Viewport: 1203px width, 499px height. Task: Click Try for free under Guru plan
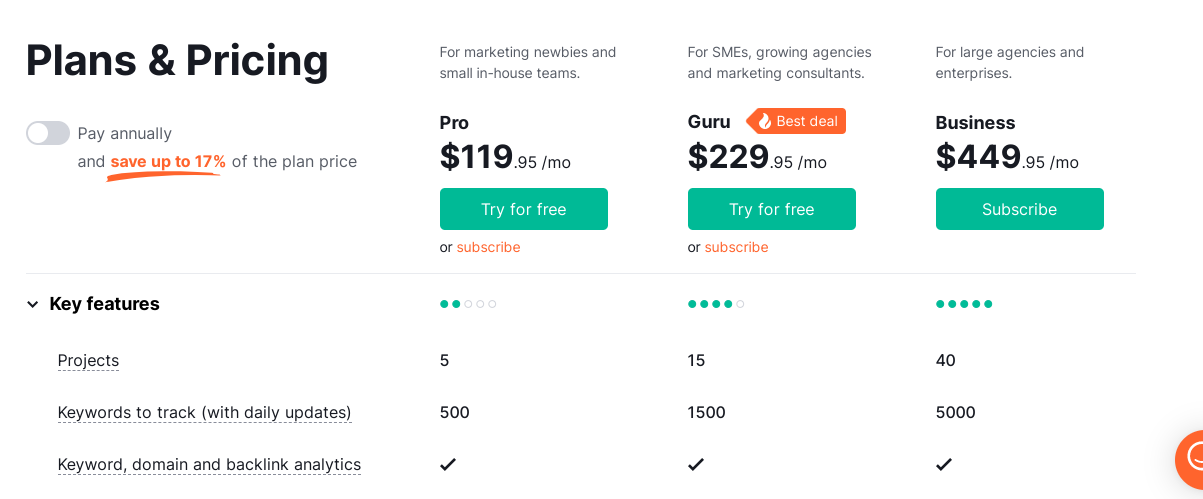click(771, 209)
